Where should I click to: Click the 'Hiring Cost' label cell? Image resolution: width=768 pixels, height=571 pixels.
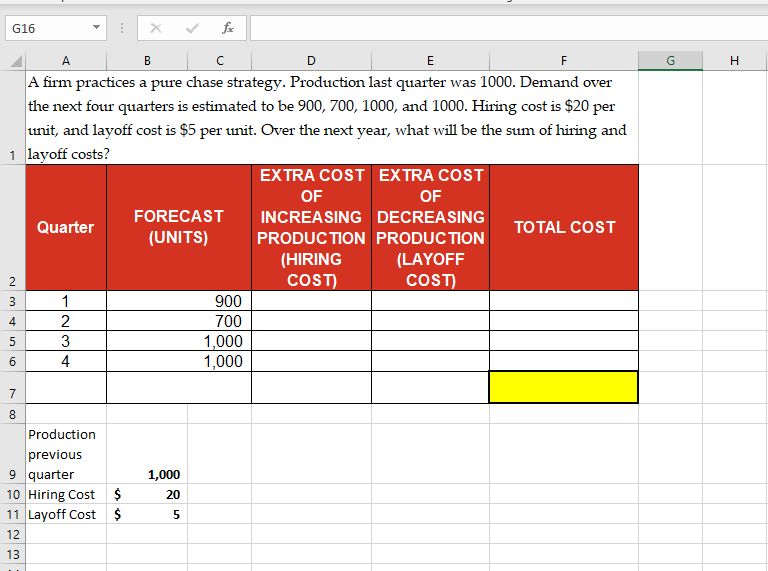pos(66,494)
